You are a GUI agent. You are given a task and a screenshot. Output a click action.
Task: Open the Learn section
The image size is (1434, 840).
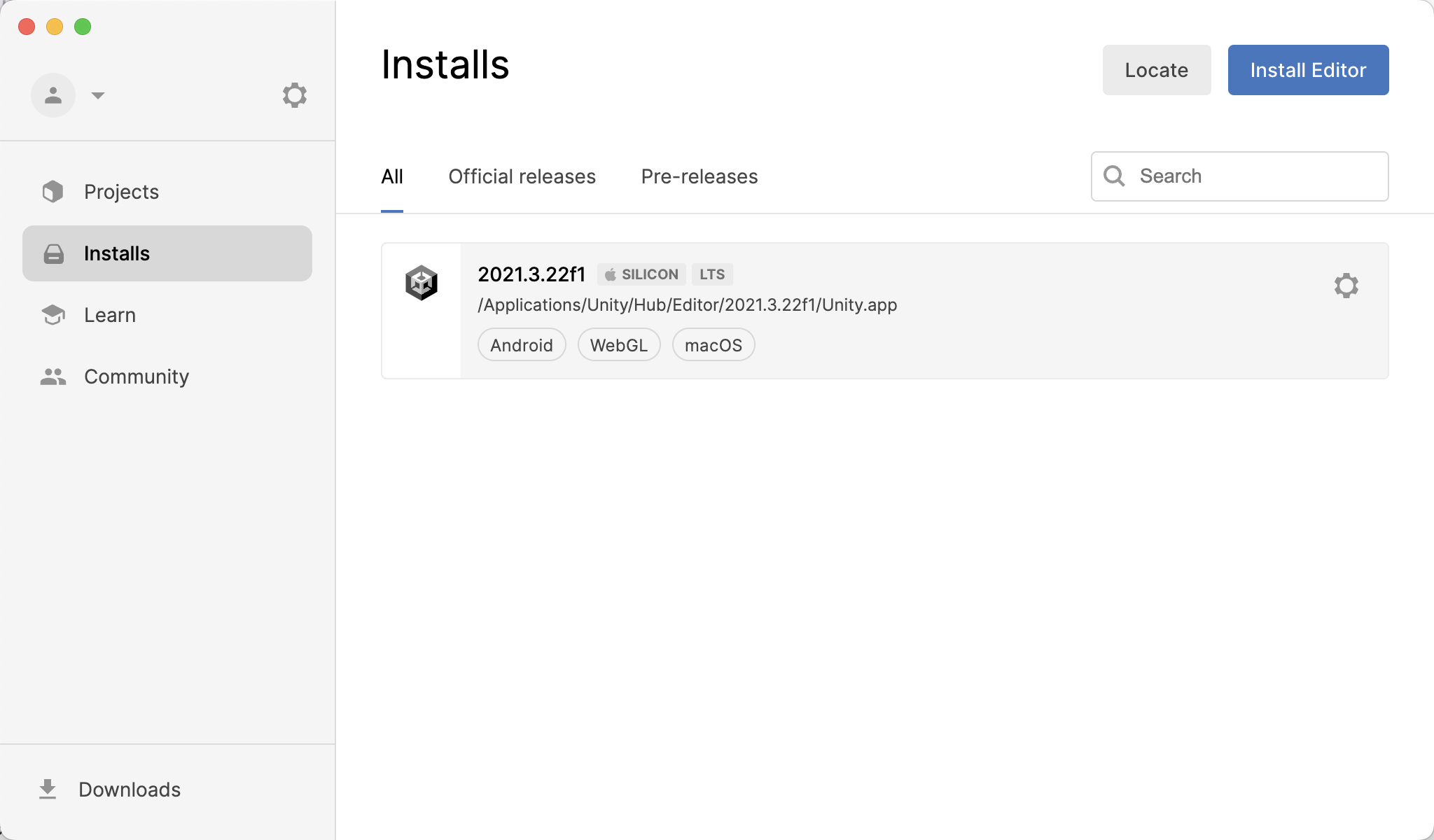pos(167,315)
